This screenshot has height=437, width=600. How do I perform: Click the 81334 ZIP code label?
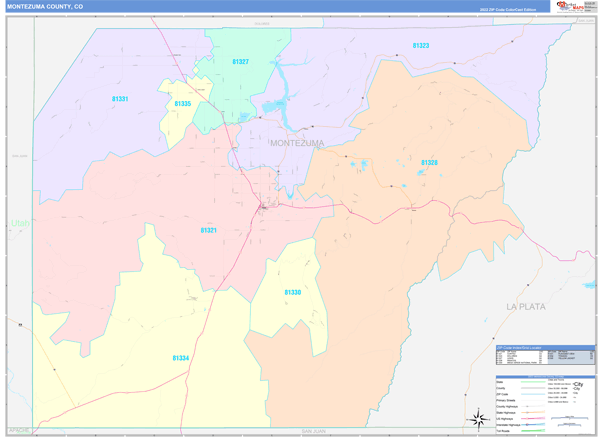180,357
